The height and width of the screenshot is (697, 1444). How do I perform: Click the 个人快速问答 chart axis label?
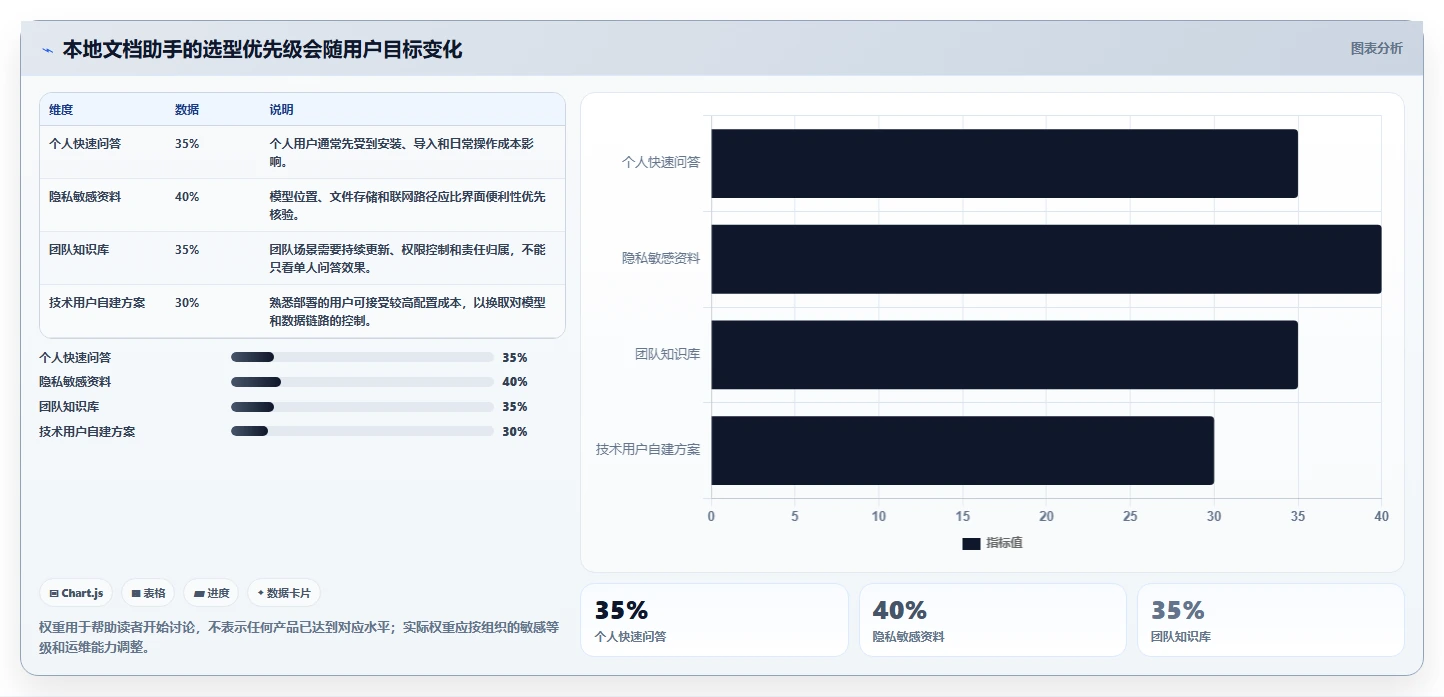pos(661,162)
